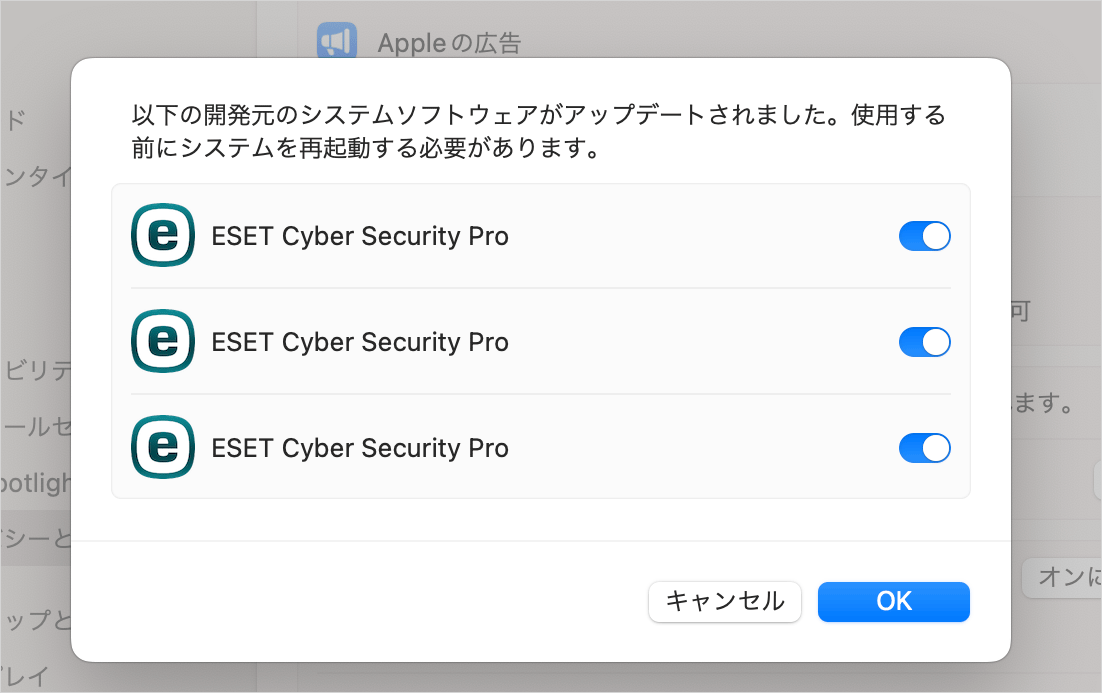The width and height of the screenshot is (1102, 693).
Task: Confirm the system software update with OK
Action: 893,602
